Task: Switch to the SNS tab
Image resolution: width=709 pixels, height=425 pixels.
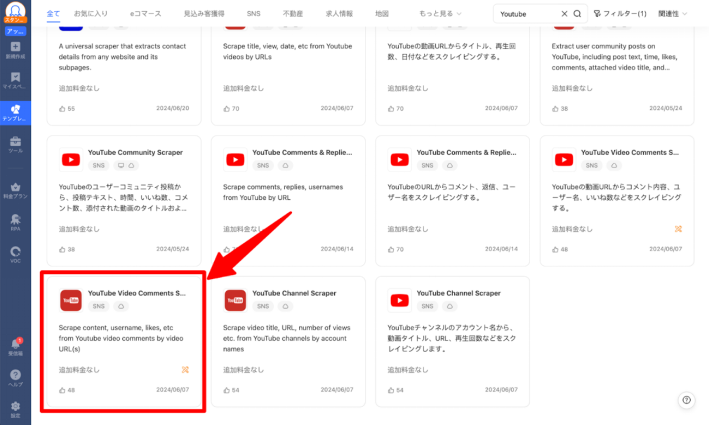Action: [x=254, y=14]
